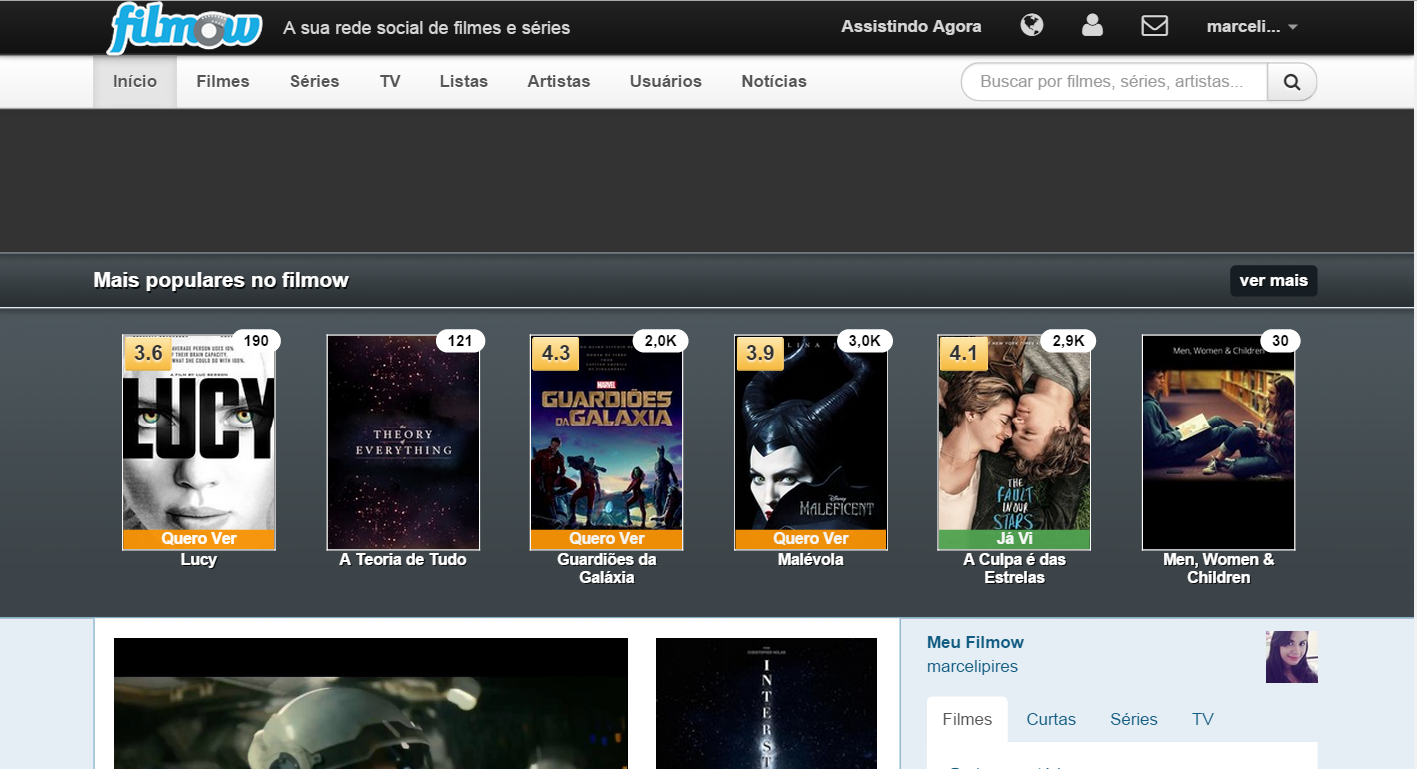Play the featured video with helmet

(x=371, y=704)
